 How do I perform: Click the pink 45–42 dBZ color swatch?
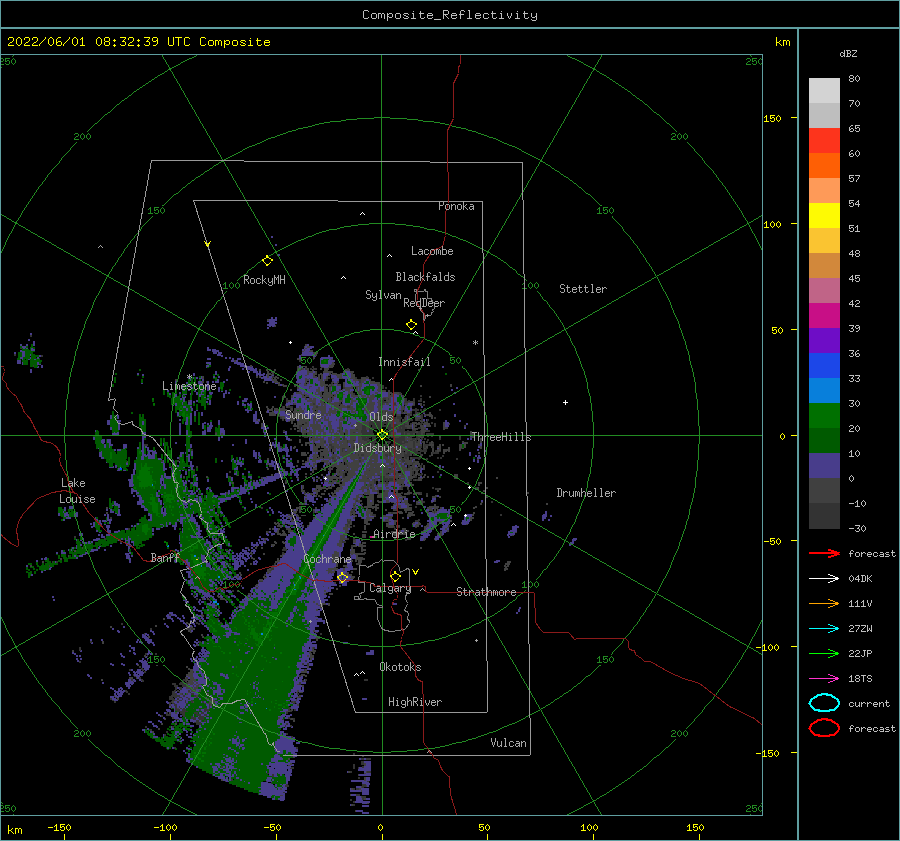coord(824,291)
